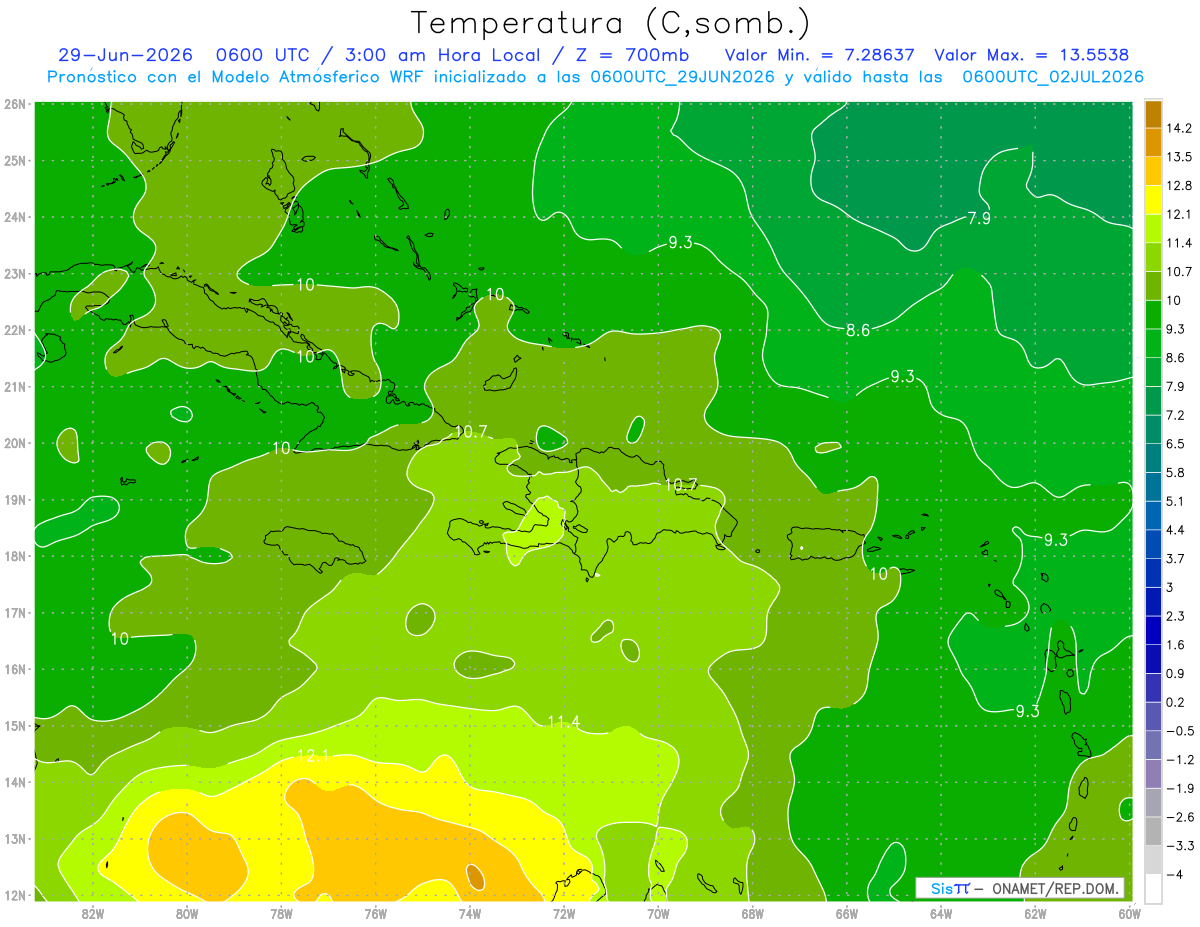1200x927 pixels.
Task: Click the title 'Temperatura (C,somb.)'
Action: pos(611,22)
